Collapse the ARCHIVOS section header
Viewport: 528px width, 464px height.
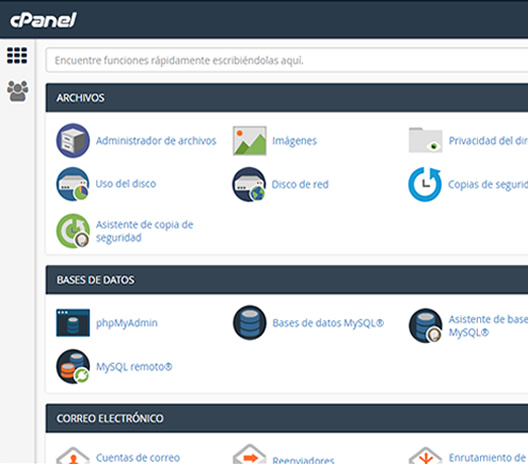[287, 98]
